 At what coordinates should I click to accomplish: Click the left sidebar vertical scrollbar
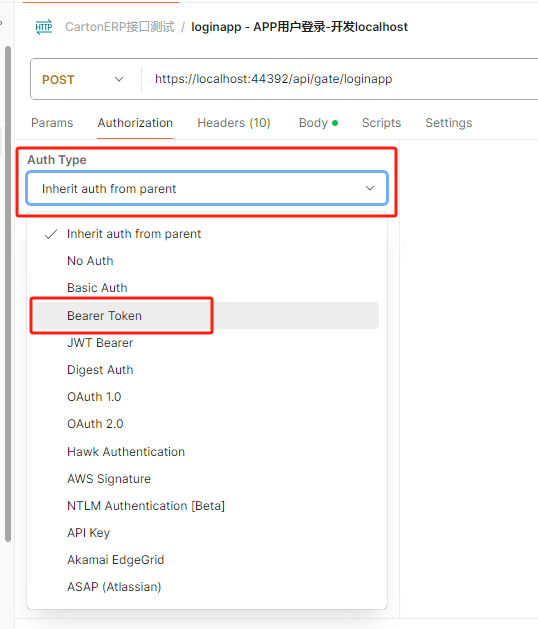pos(8,294)
